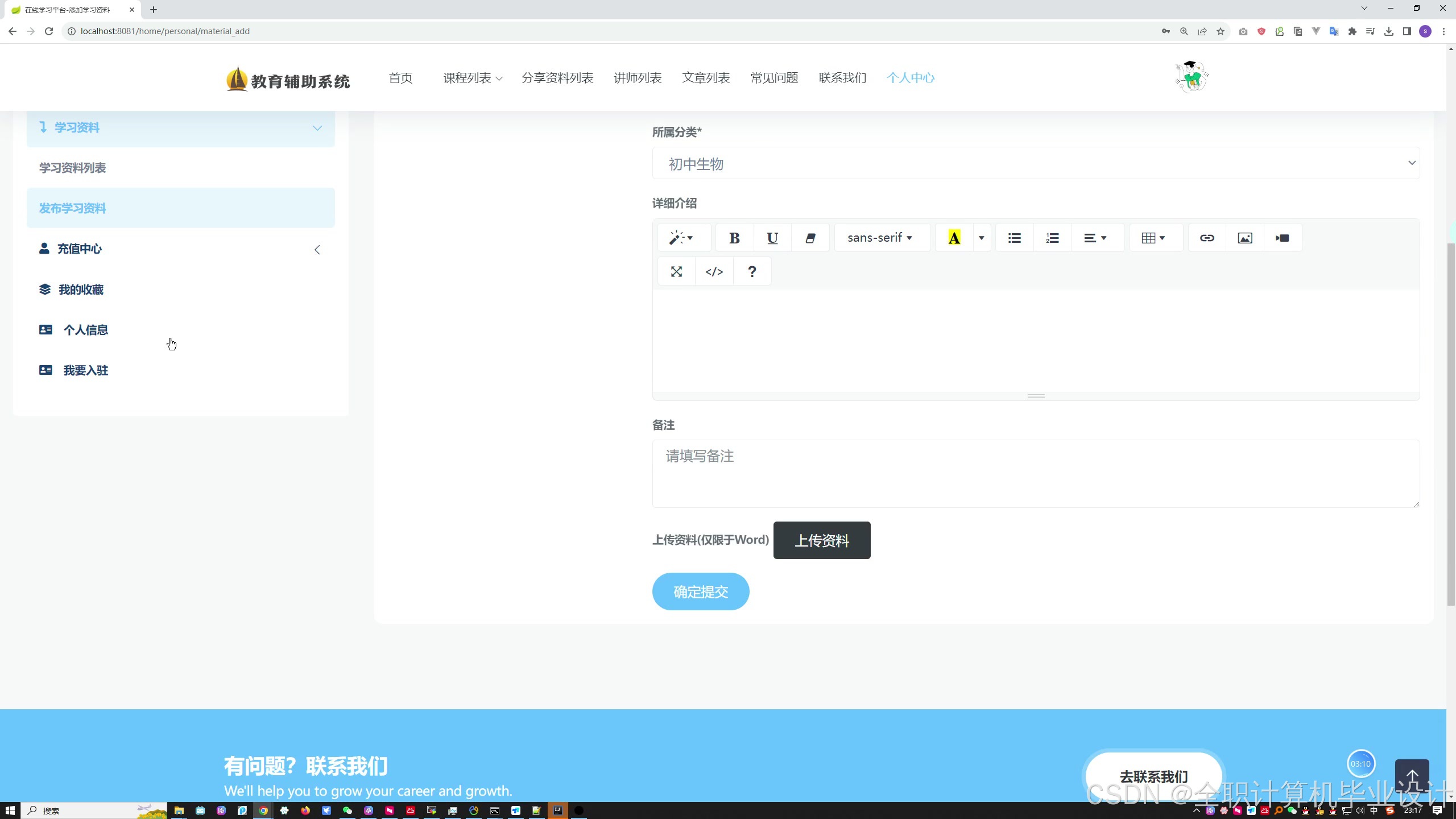Open 分享资料列表 in top navigation

[557, 78]
